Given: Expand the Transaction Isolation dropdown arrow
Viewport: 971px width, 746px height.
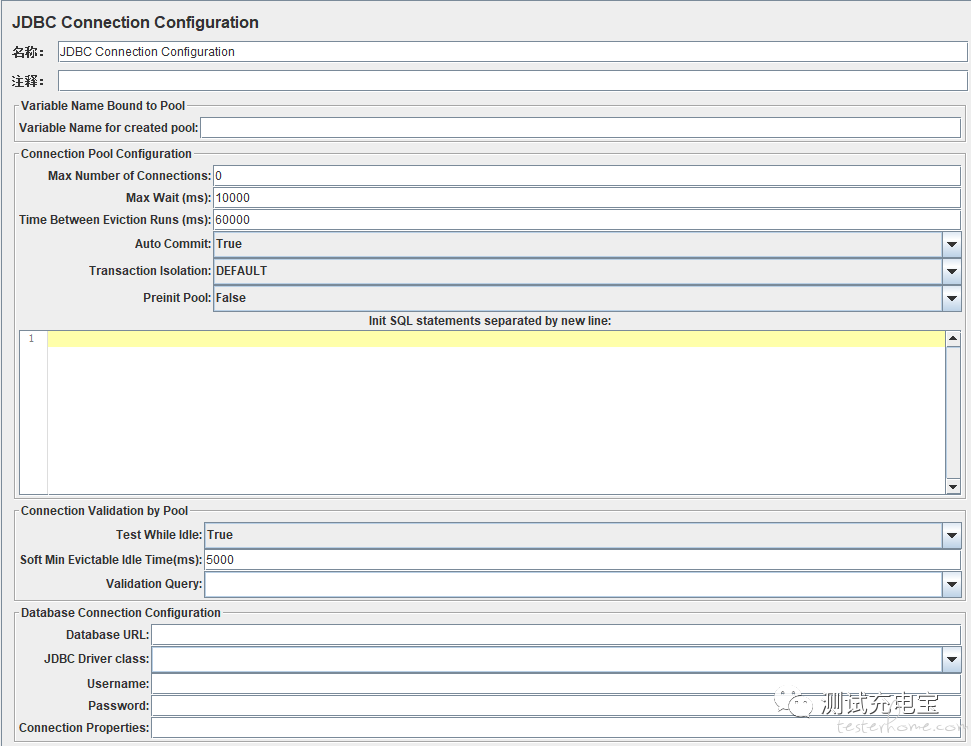Looking at the screenshot, I should coord(952,271).
